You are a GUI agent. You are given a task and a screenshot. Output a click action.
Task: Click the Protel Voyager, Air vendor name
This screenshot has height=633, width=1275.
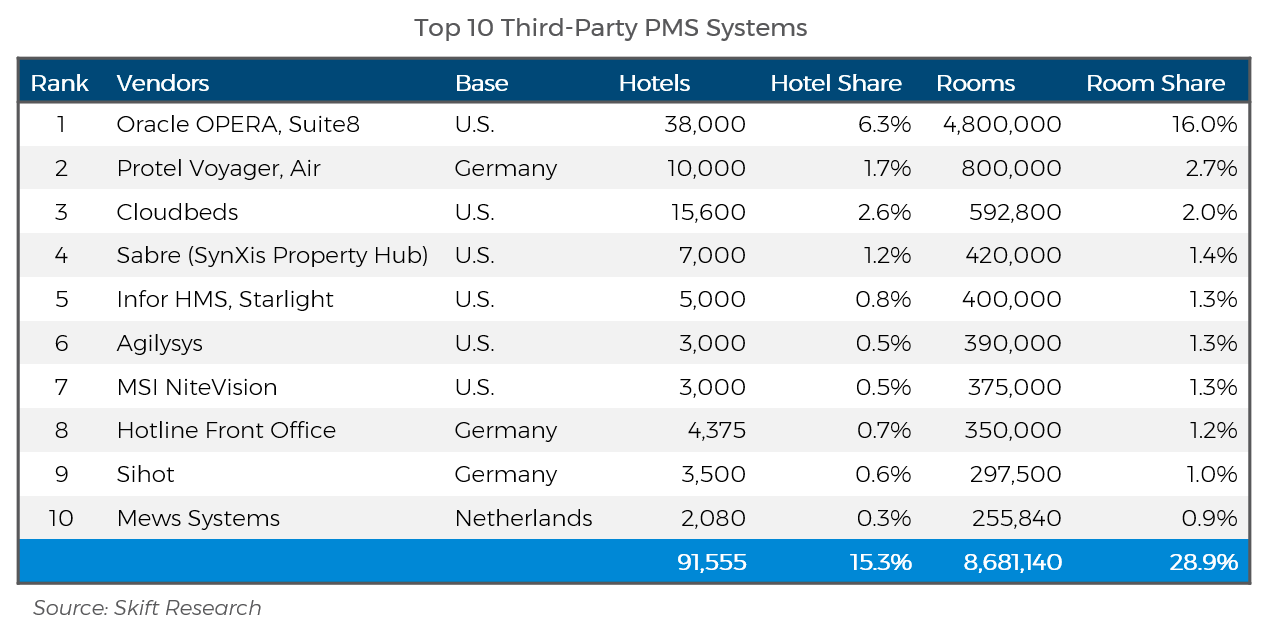[218, 168]
